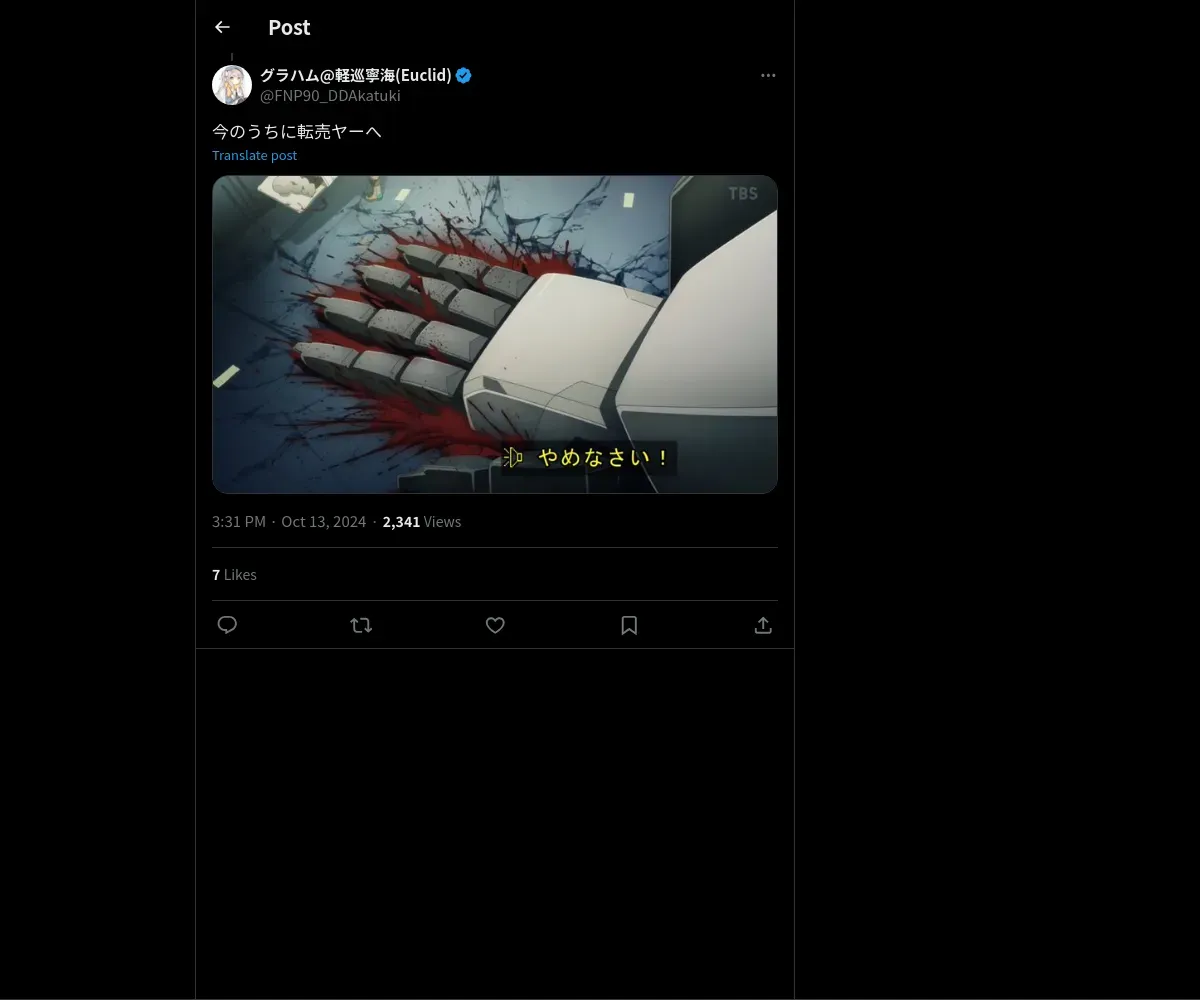1200x1000 pixels.
Task: Share the post via upload arrow icon
Action: pyautogui.click(x=763, y=625)
